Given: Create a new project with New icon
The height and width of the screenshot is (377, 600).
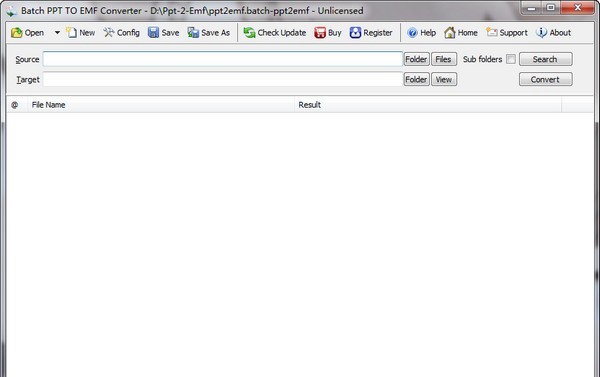Looking at the screenshot, I should pyautogui.click(x=71, y=33).
